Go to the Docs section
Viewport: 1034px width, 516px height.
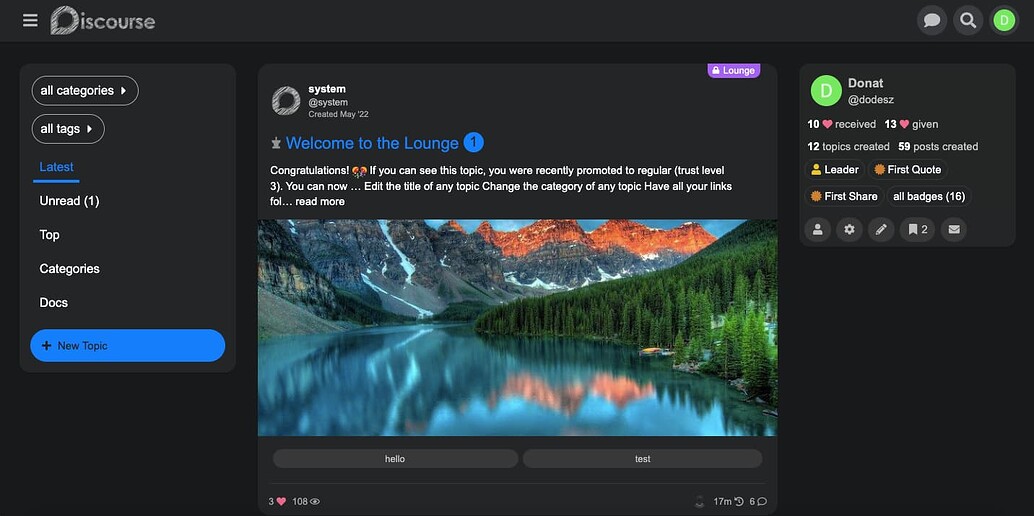54,303
